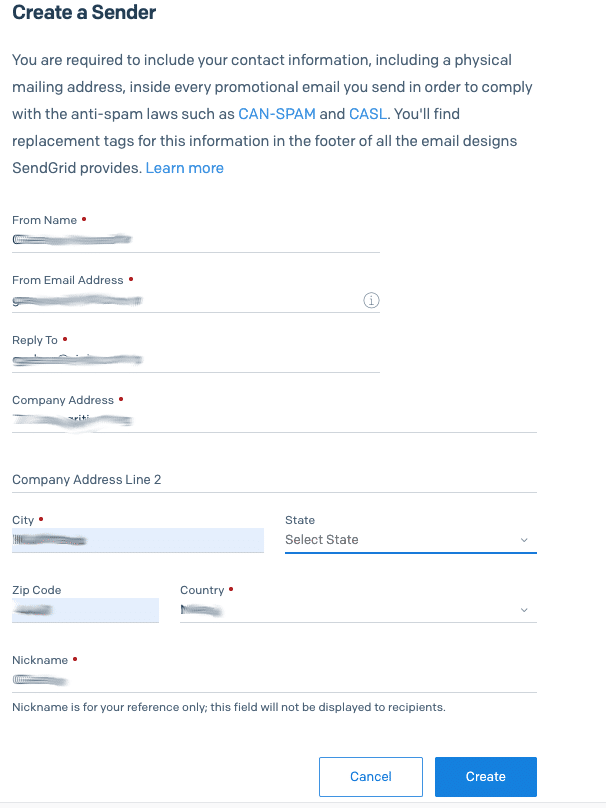Click the Learn more link

point(184,167)
